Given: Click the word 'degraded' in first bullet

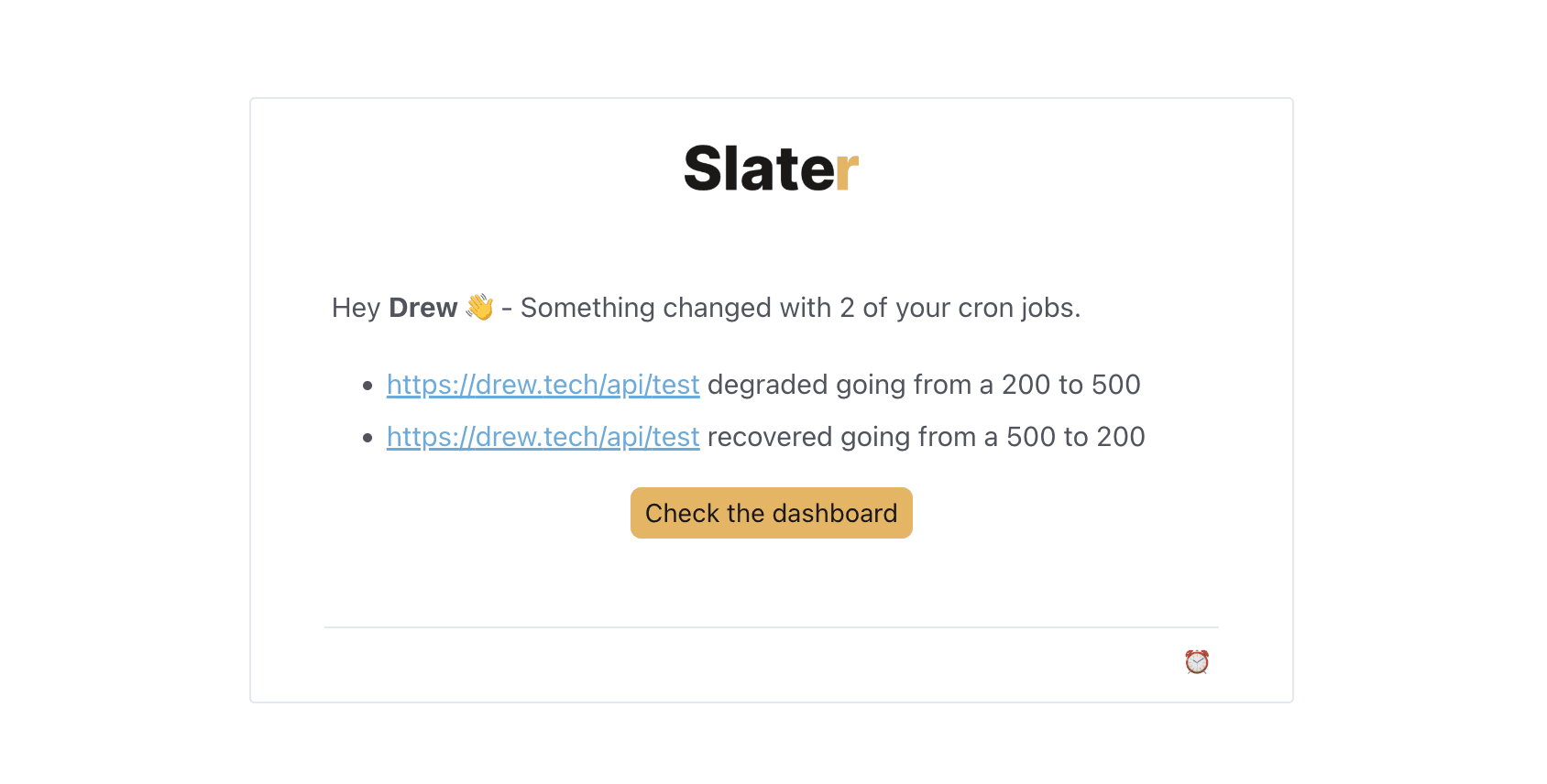Looking at the screenshot, I should [767, 385].
